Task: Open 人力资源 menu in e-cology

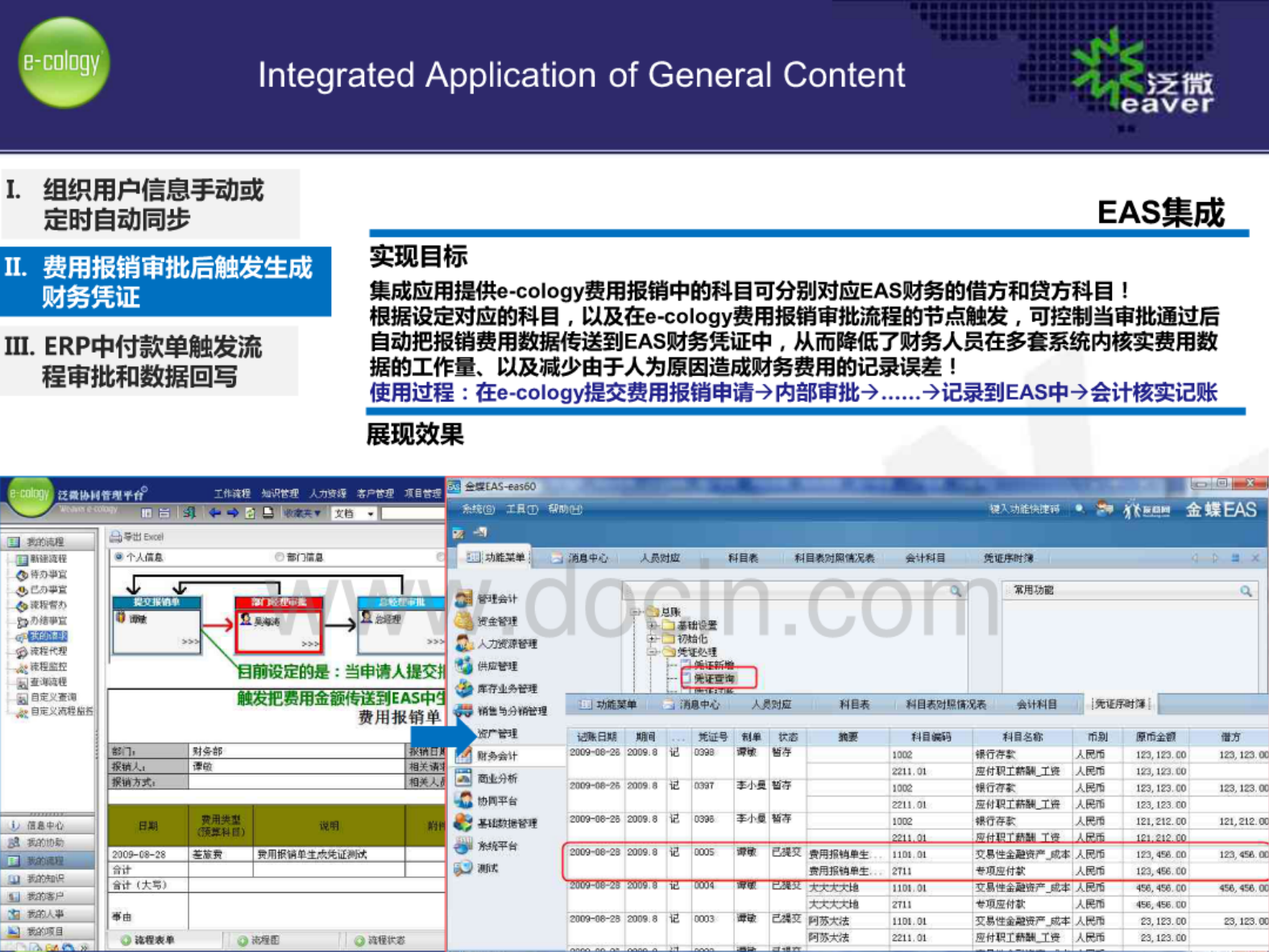Action: 327,494
